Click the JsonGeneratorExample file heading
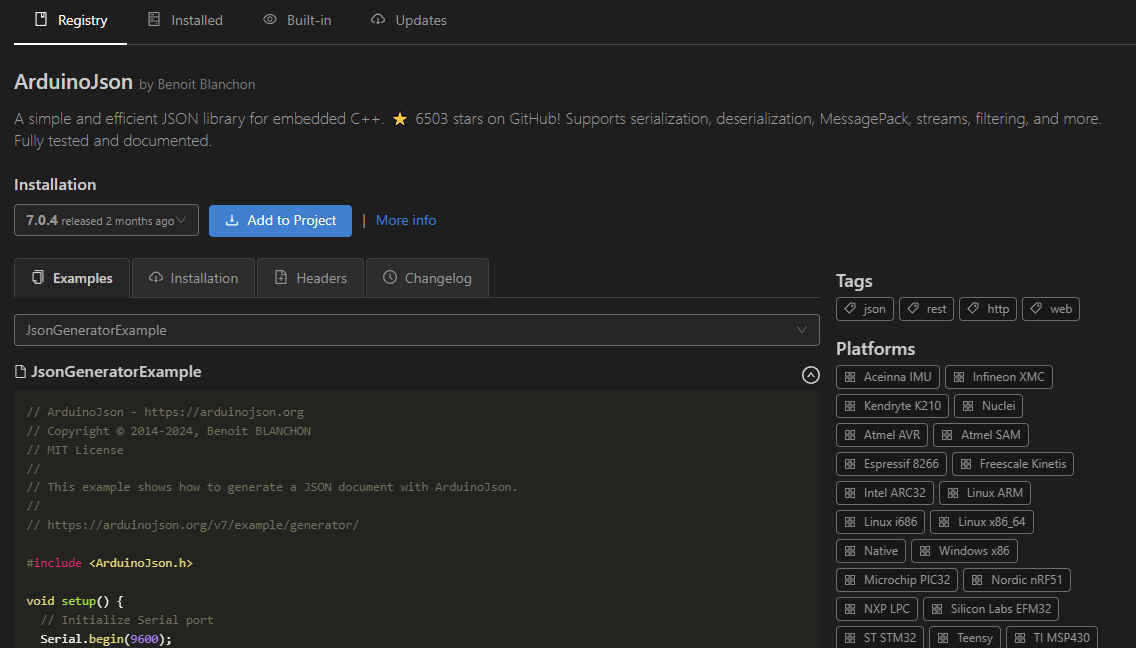The width and height of the screenshot is (1136, 648). click(116, 372)
